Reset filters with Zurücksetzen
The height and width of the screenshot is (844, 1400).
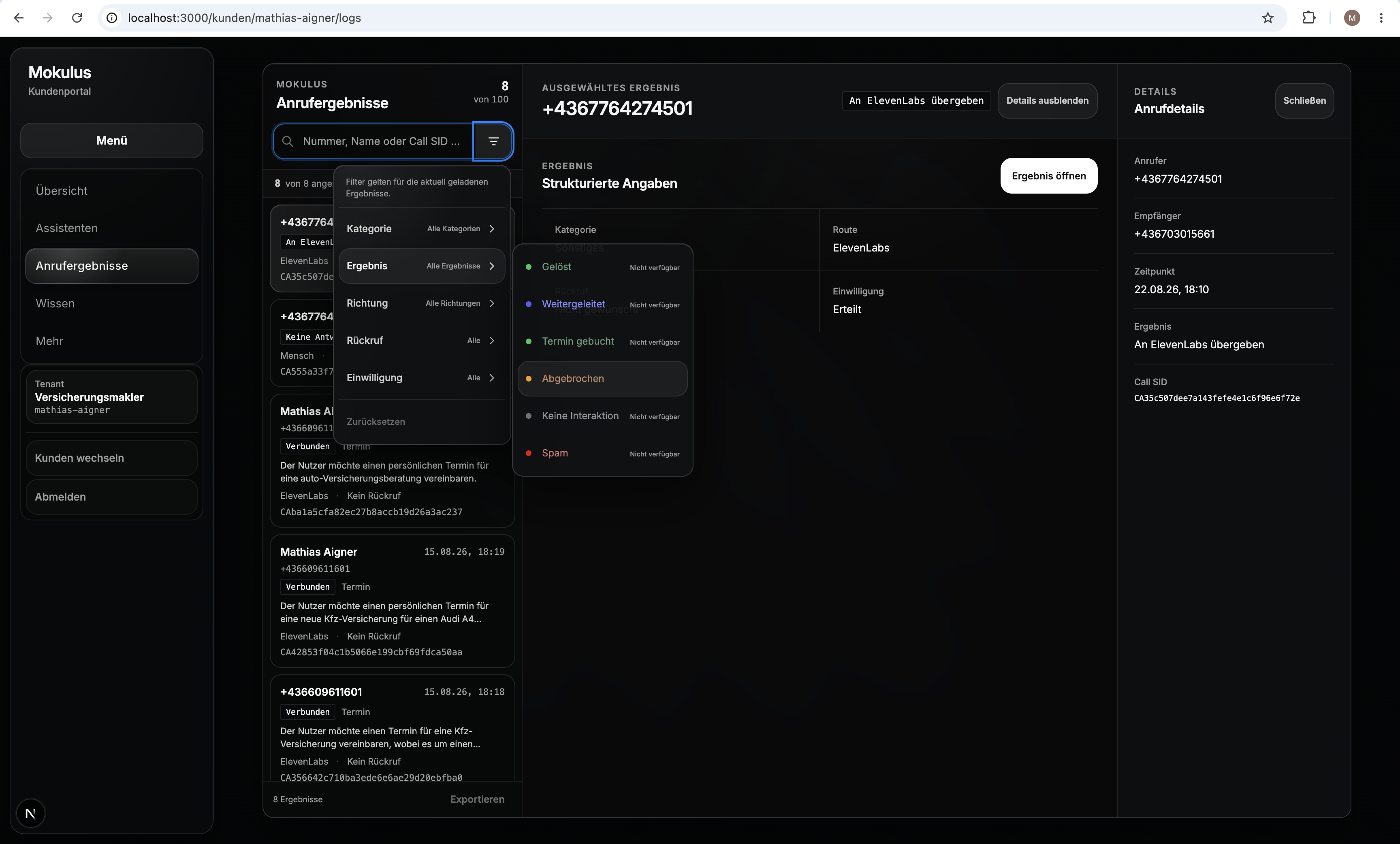click(376, 422)
